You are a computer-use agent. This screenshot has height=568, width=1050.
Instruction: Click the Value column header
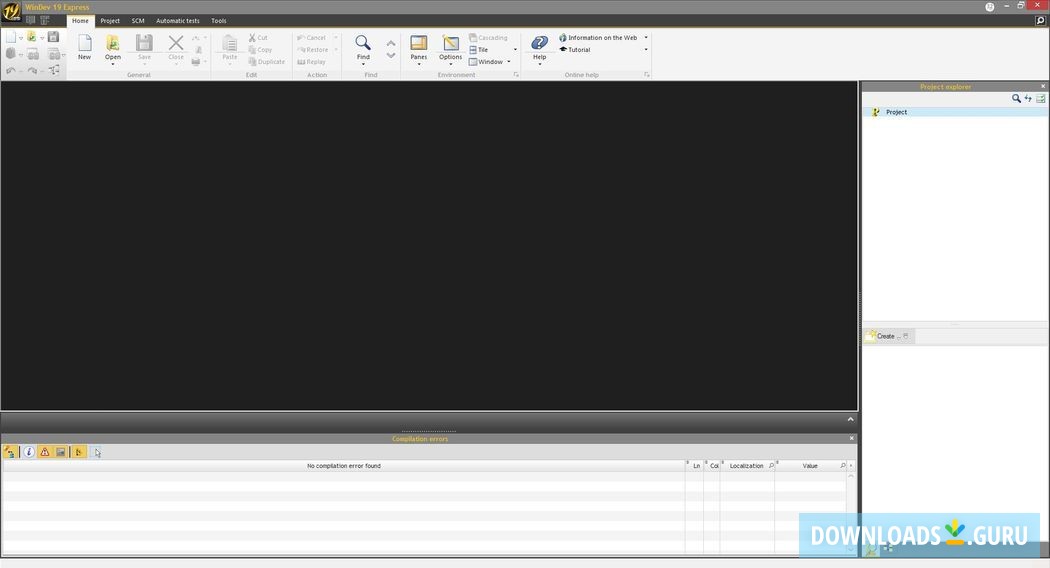[x=810, y=466]
